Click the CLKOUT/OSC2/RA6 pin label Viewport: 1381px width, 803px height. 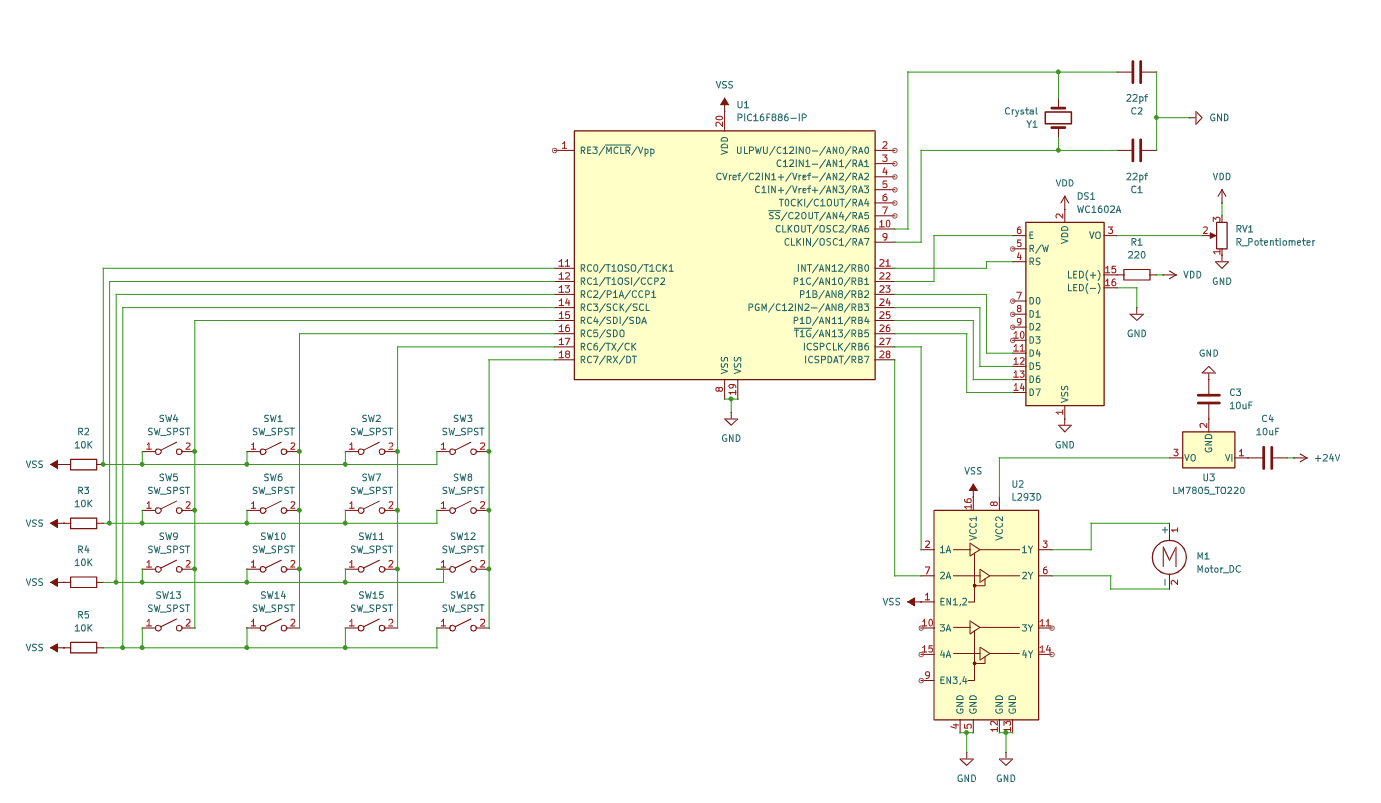[x=823, y=228]
